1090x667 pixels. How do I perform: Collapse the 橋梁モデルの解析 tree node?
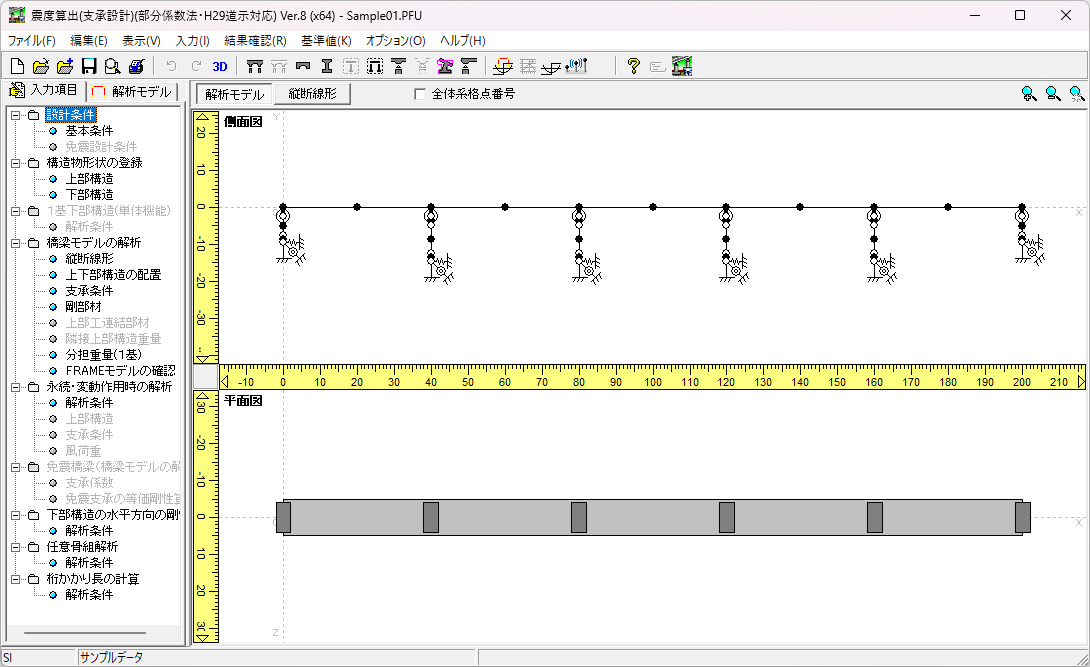15,243
